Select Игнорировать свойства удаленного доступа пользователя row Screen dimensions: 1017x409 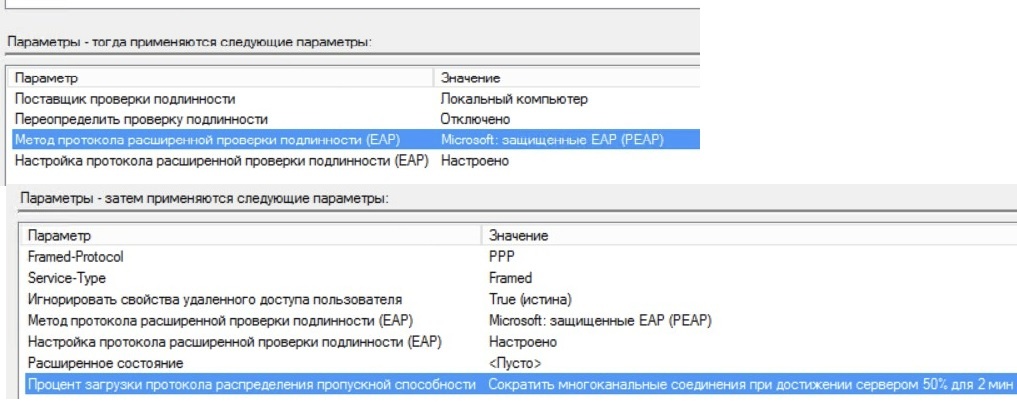(x=519, y=299)
